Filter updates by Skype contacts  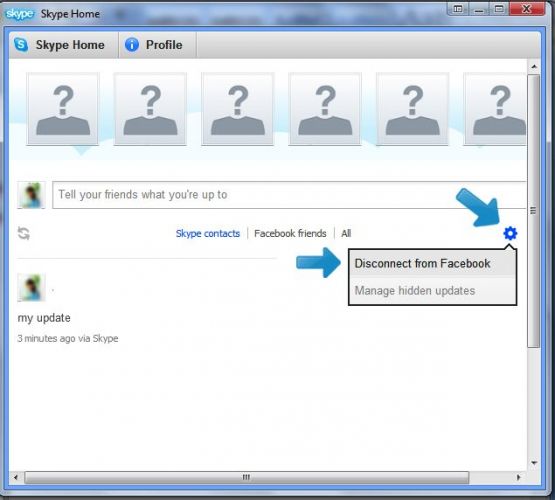(208, 233)
